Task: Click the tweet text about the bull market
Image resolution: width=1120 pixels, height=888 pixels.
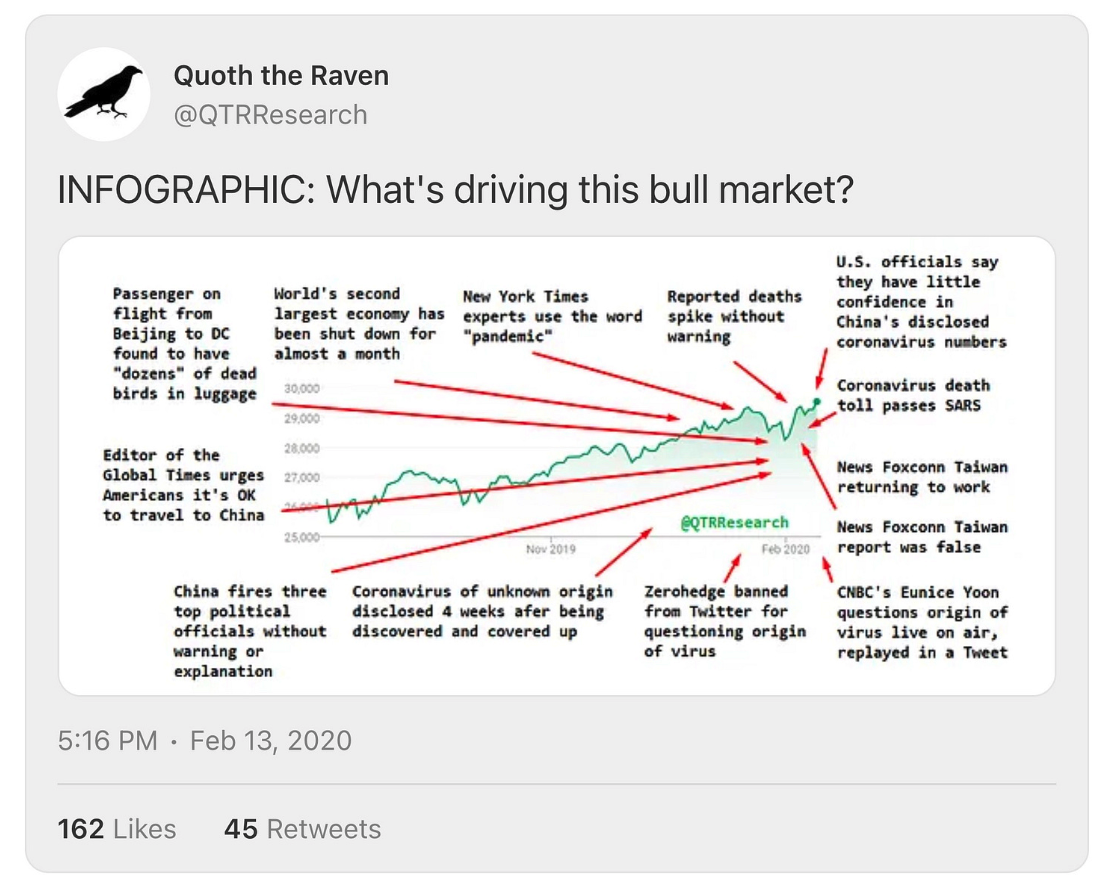Action: click(455, 189)
